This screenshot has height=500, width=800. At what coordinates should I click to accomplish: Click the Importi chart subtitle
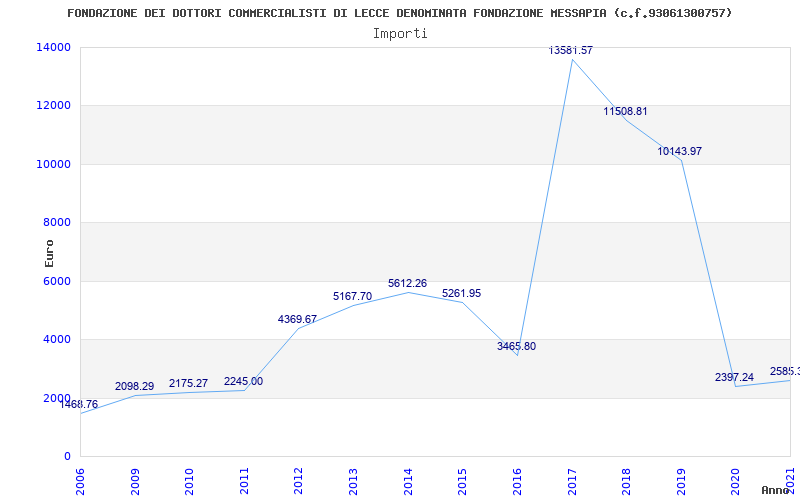click(x=400, y=34)
